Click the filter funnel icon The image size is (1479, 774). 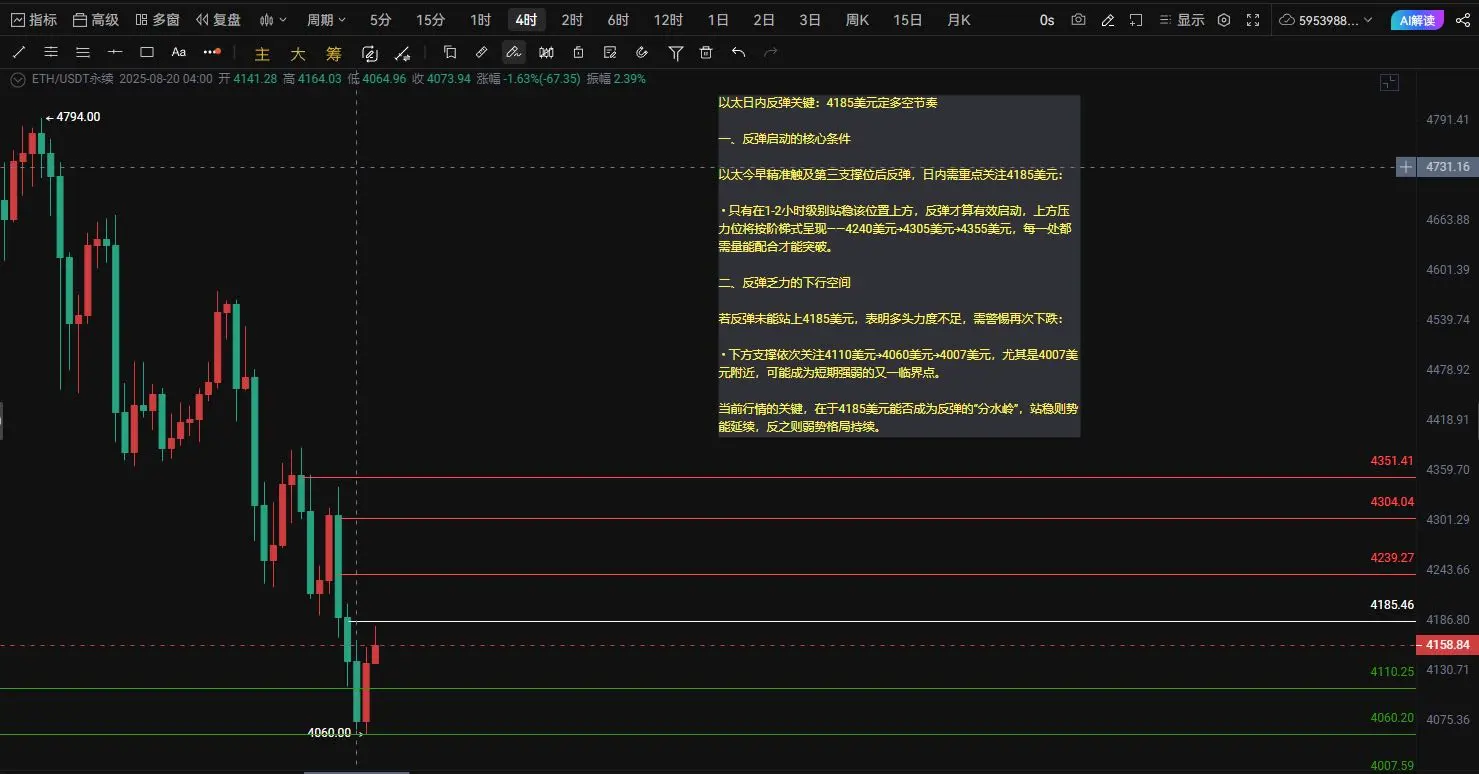[x=675, y=52]
